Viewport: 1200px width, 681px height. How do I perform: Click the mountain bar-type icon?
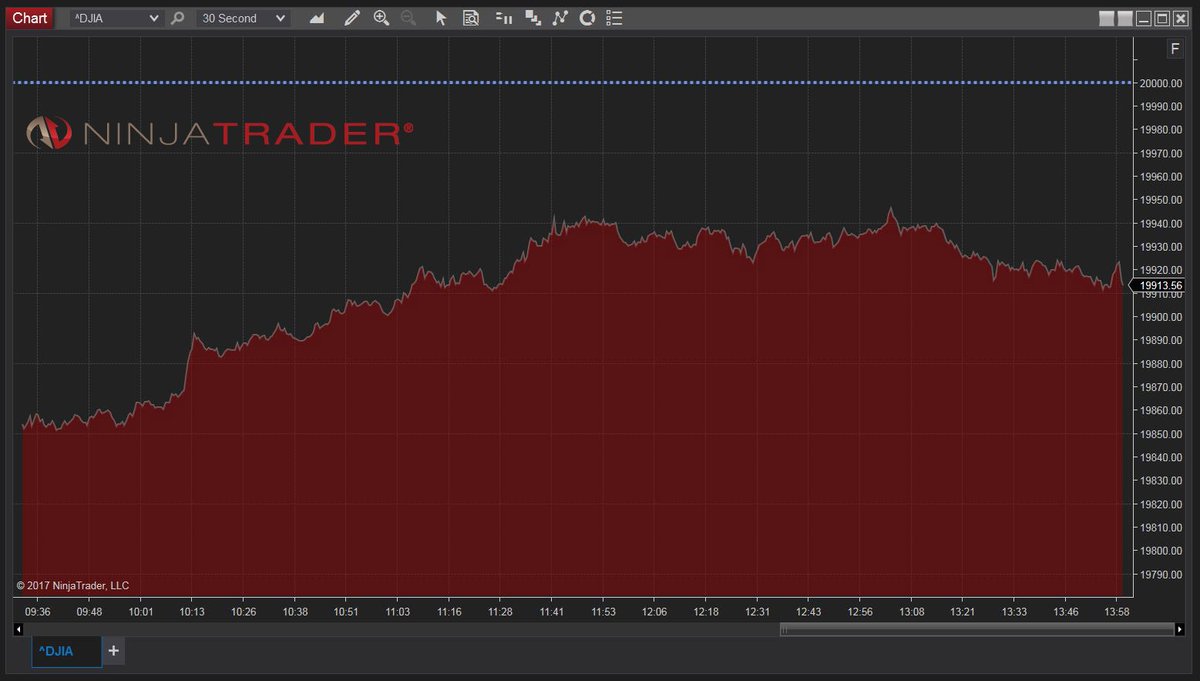point(317,18)
